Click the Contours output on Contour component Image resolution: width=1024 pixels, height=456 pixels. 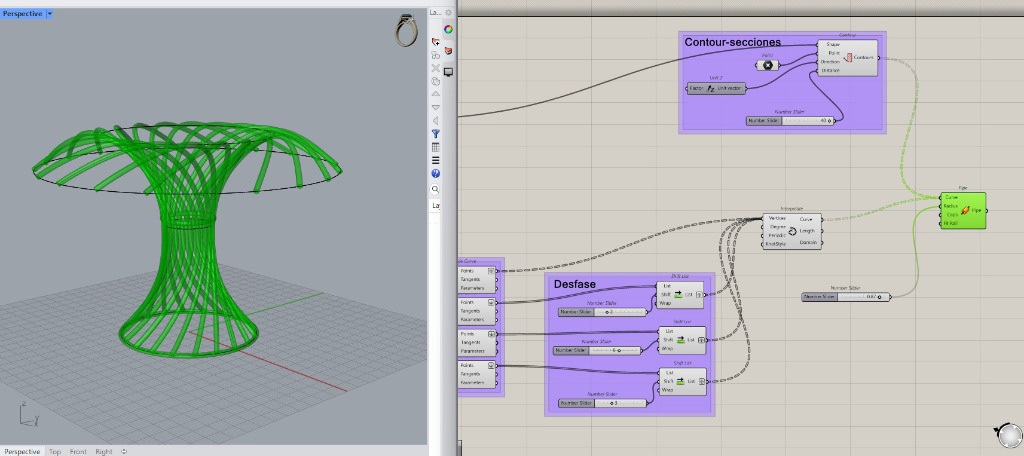tap(864, 57)
